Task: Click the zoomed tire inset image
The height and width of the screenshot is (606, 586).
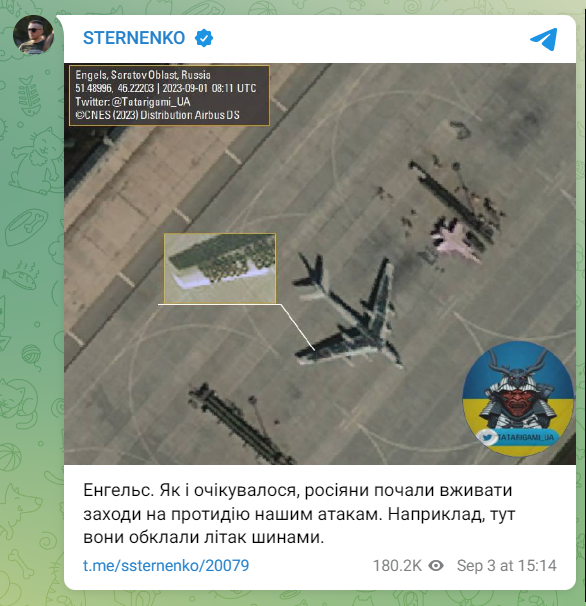Action: [x=220, y=268]
